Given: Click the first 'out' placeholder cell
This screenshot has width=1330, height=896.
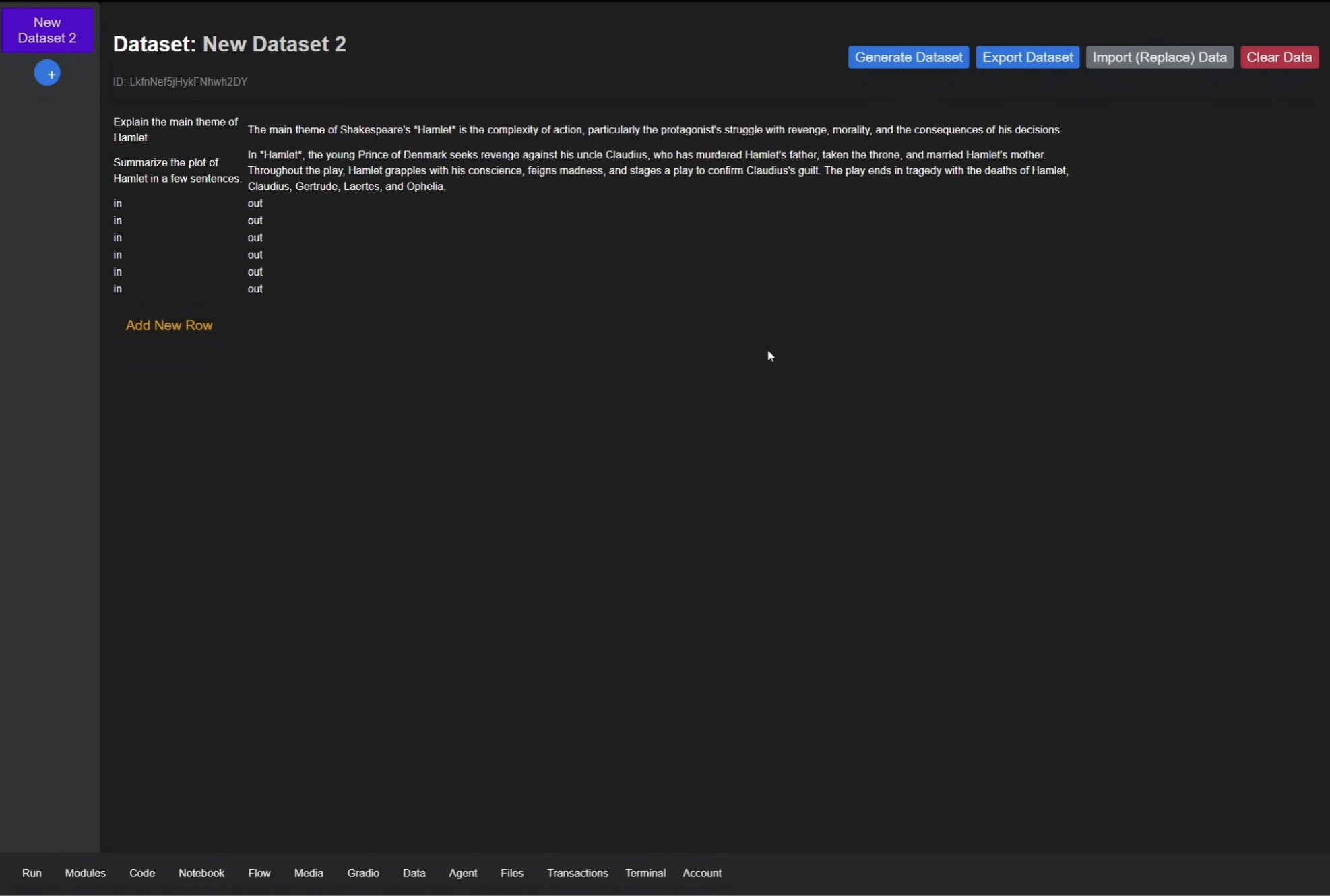Looking at the screenshot, I should click(255, 203).
